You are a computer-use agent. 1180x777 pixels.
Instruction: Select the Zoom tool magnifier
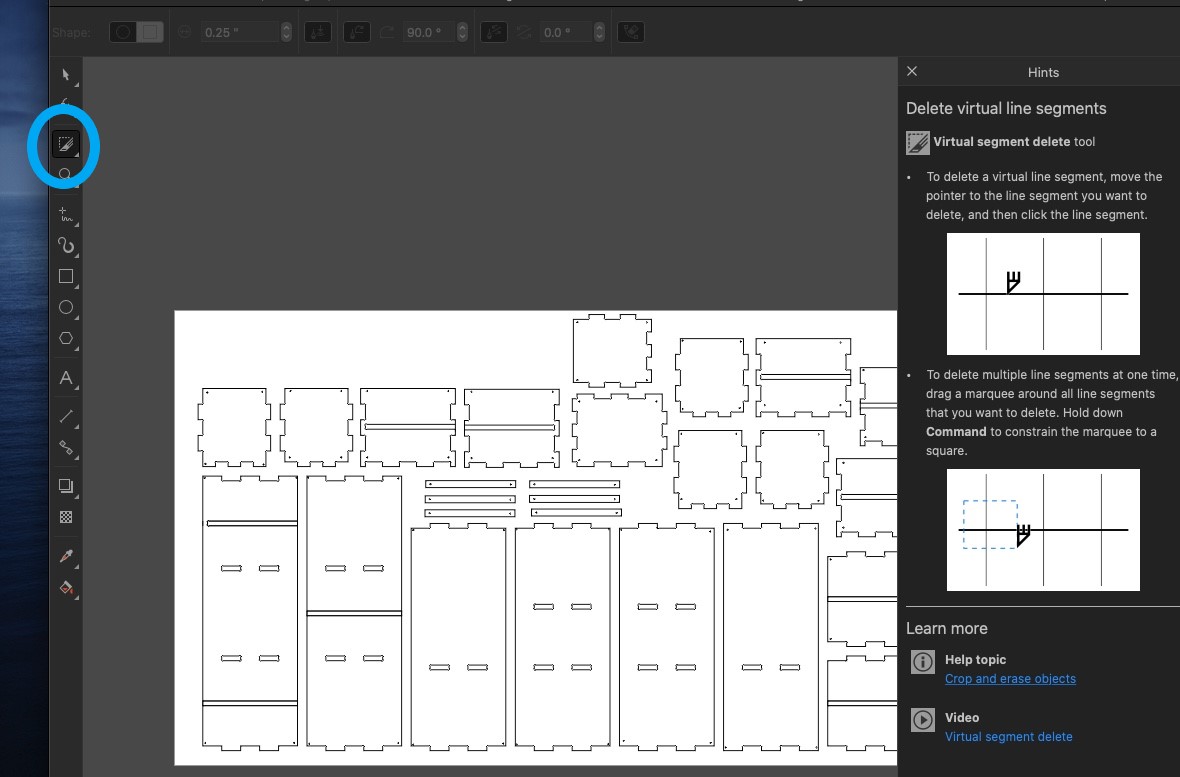65,175
